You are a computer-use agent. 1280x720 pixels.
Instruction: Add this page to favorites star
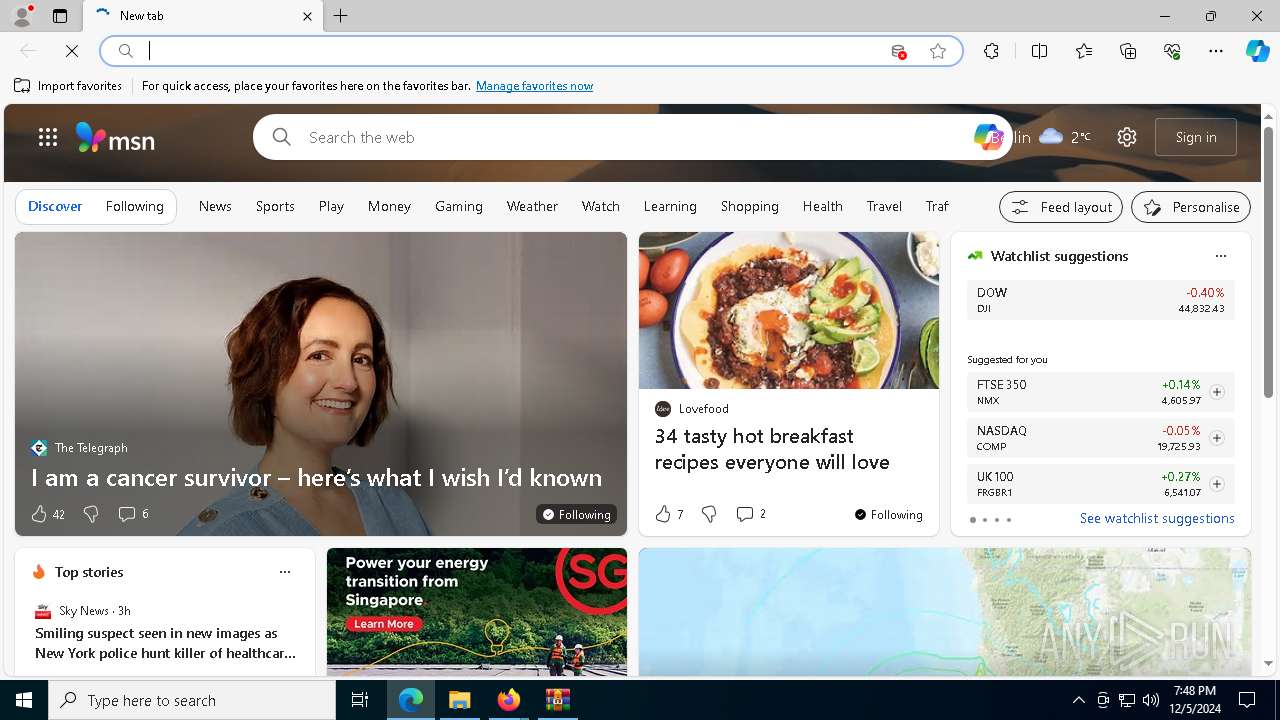(938, 51)
